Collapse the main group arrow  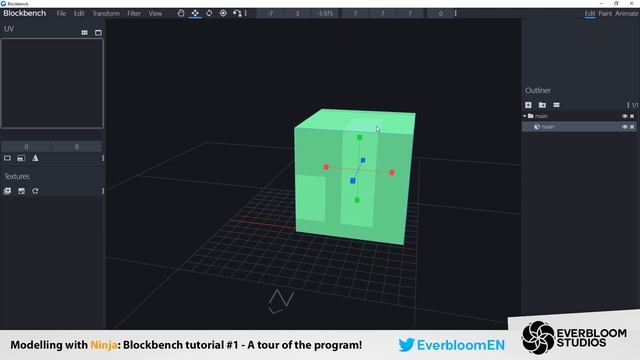[524, 116]
